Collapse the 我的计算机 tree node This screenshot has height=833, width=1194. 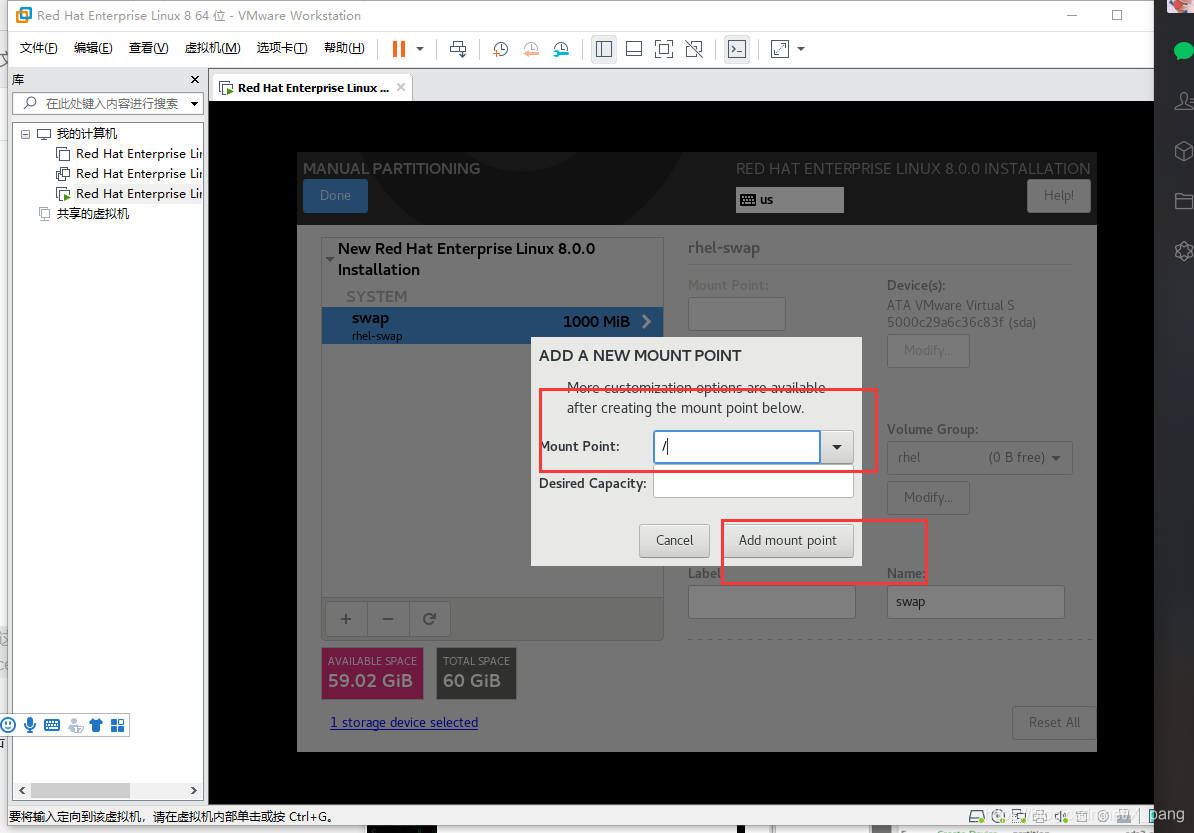point(25,134)
